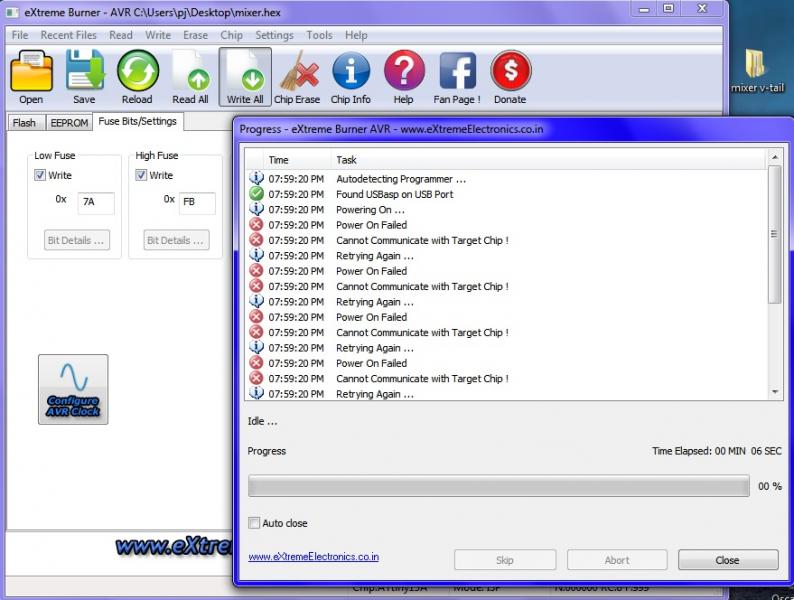
Task: Click the Chip Erase broom icon
Action: coord(297,72)
